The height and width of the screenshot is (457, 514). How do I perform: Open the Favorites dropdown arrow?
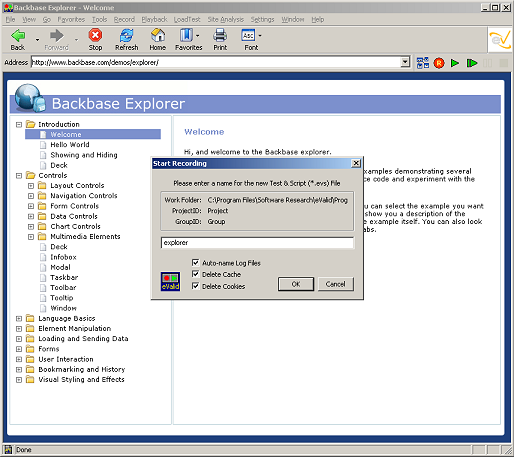pyautogui.click(x=198, y=35)
